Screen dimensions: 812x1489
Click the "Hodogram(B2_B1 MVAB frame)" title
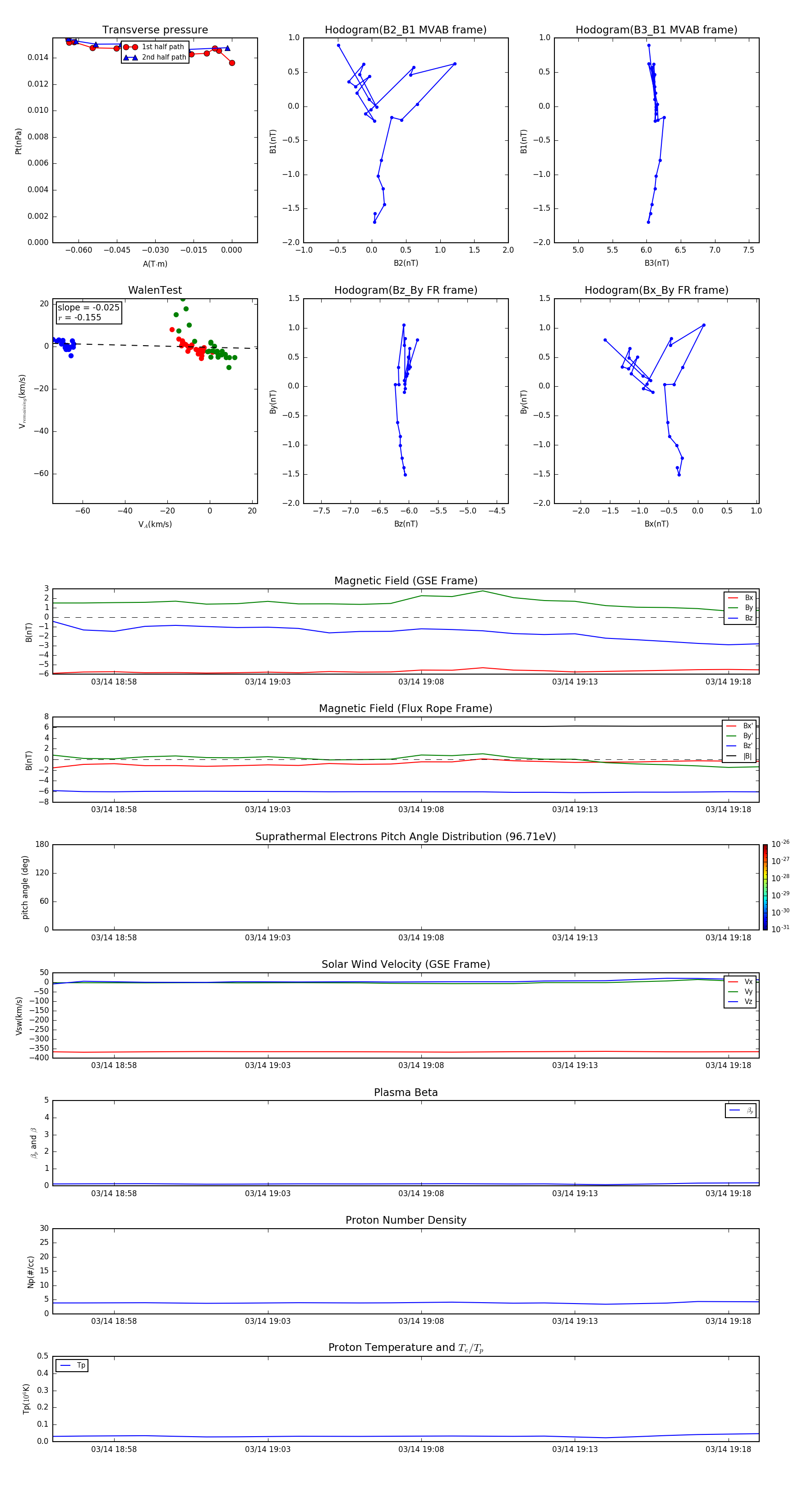pos(406,30)
